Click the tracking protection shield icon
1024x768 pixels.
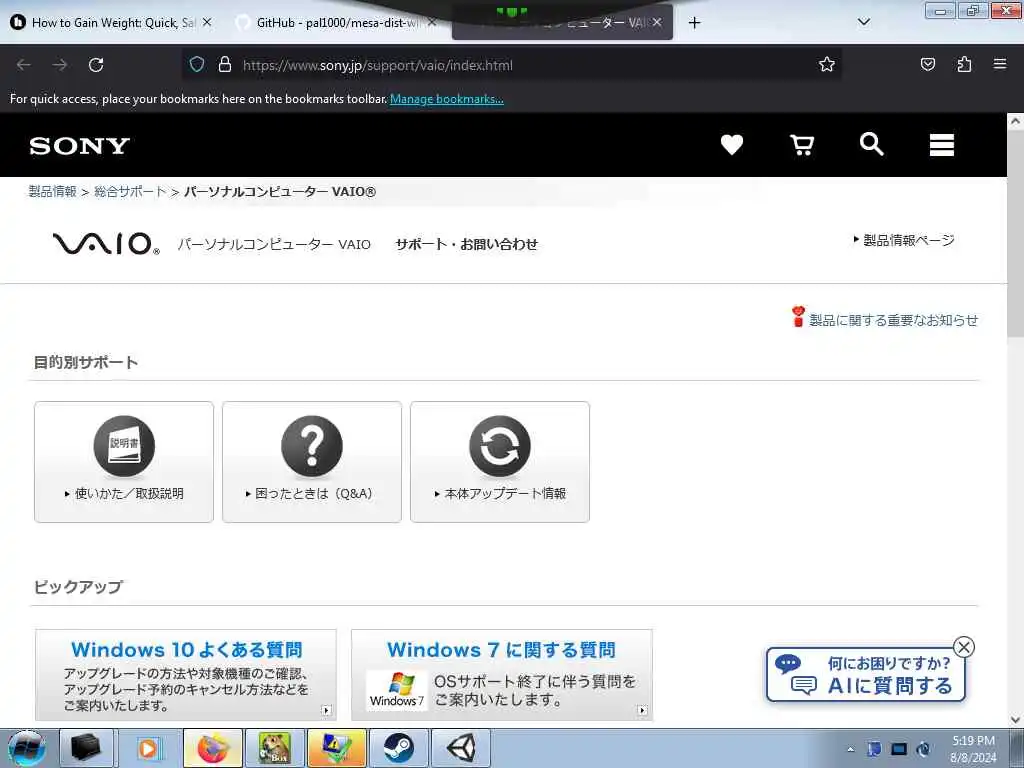tap(197, 64)
